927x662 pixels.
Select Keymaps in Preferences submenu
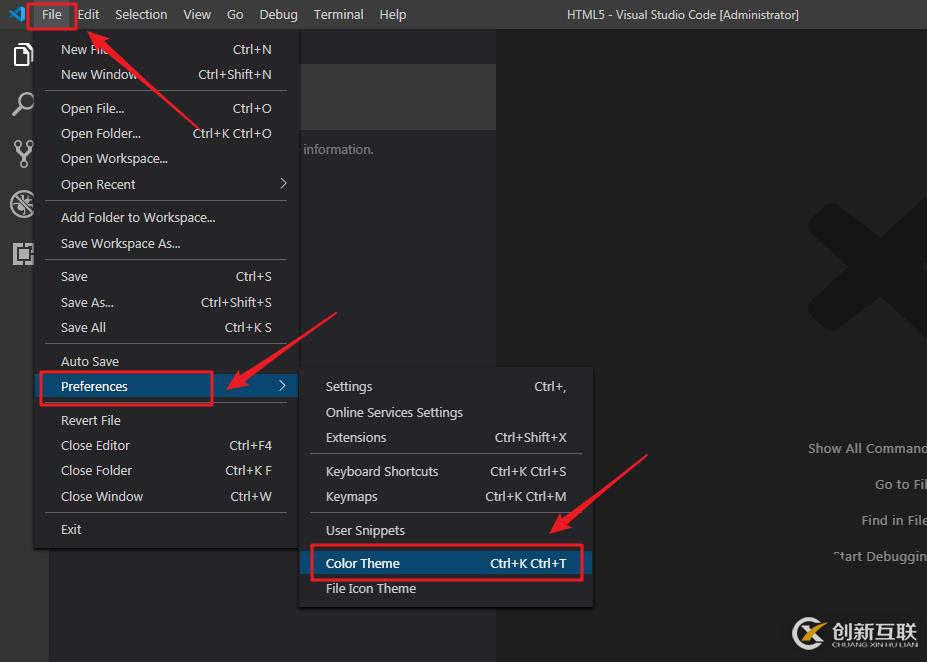coord(446,496)
